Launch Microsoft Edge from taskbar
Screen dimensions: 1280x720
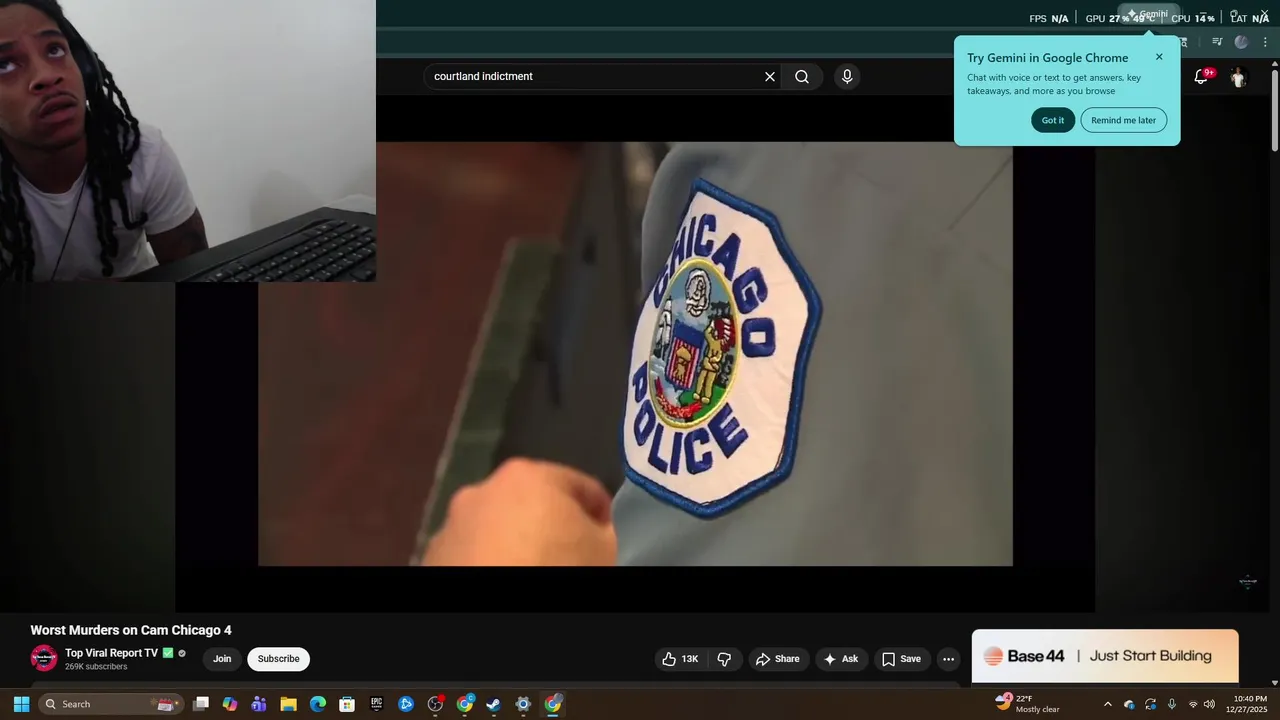click(318, 704)
